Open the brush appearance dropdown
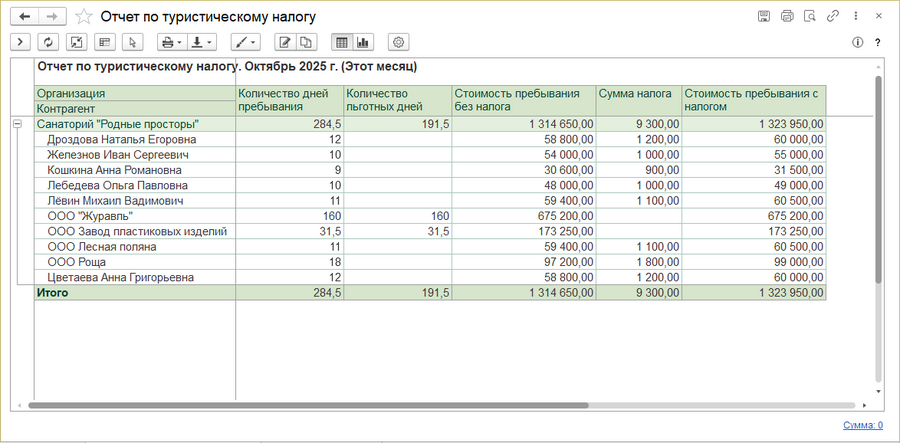The width and height of the screenshot is (900, 443). click(245, 42)
